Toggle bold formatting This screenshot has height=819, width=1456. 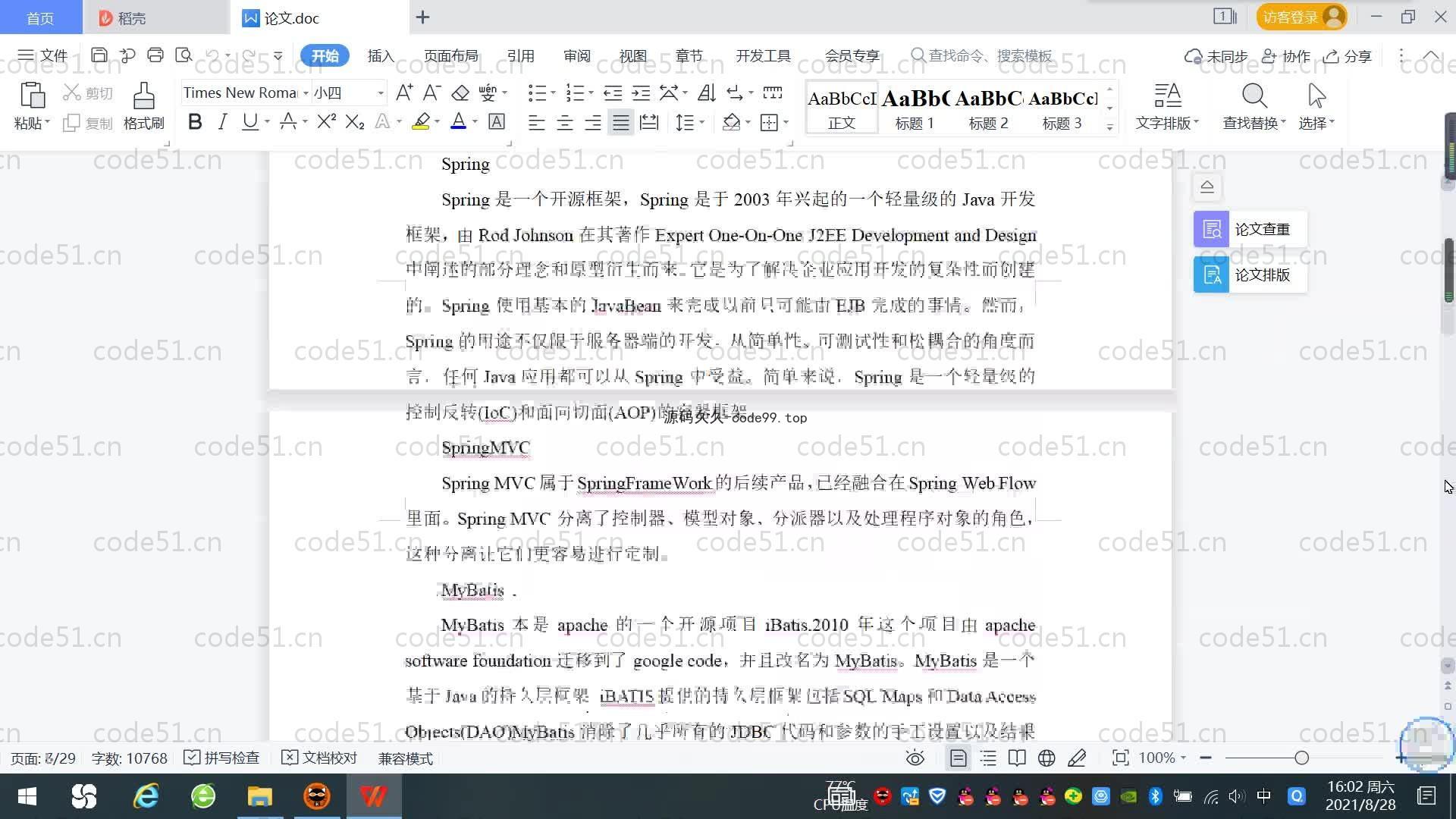[195, 121]
